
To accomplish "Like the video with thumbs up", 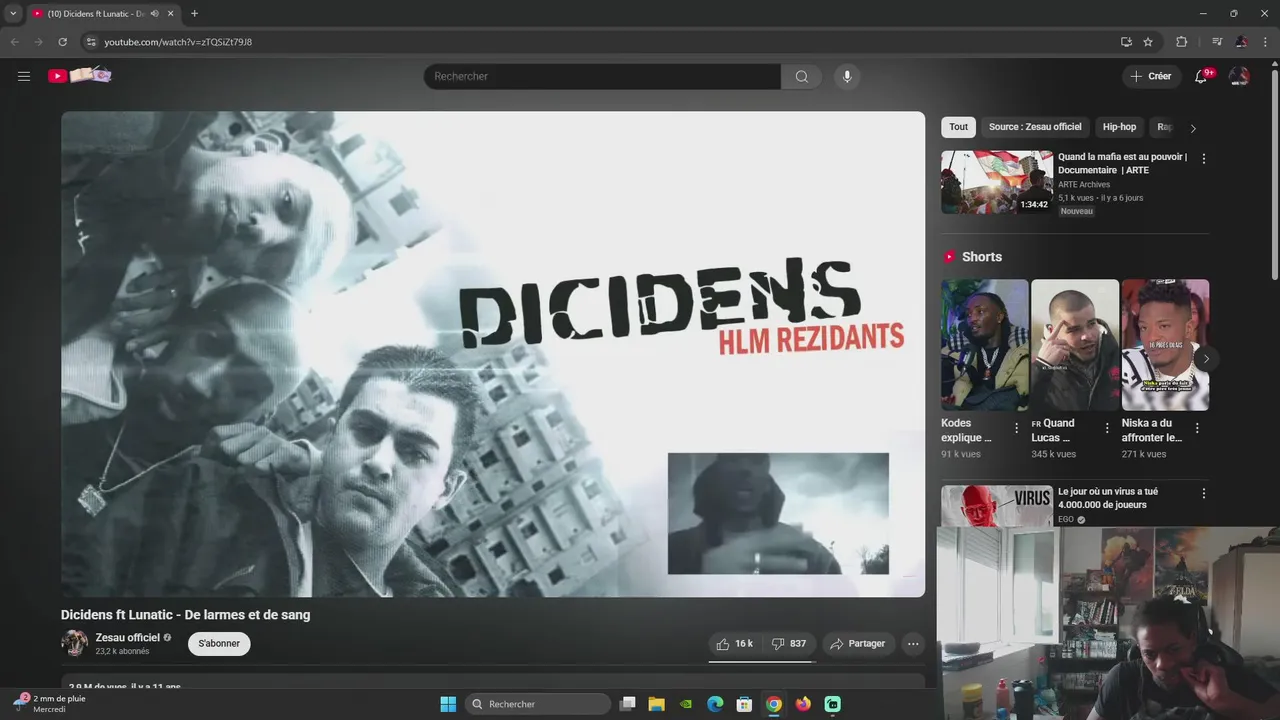I will [x=734, y=644].
